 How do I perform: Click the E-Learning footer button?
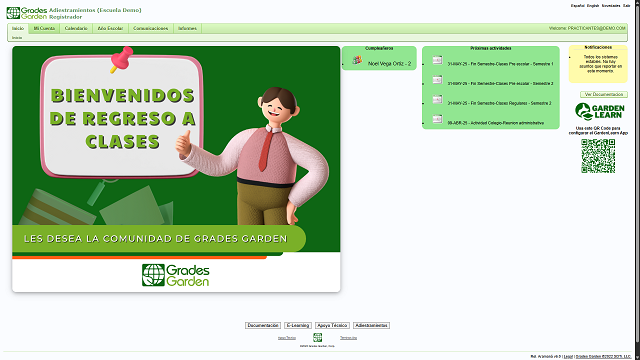pos(298,325)
